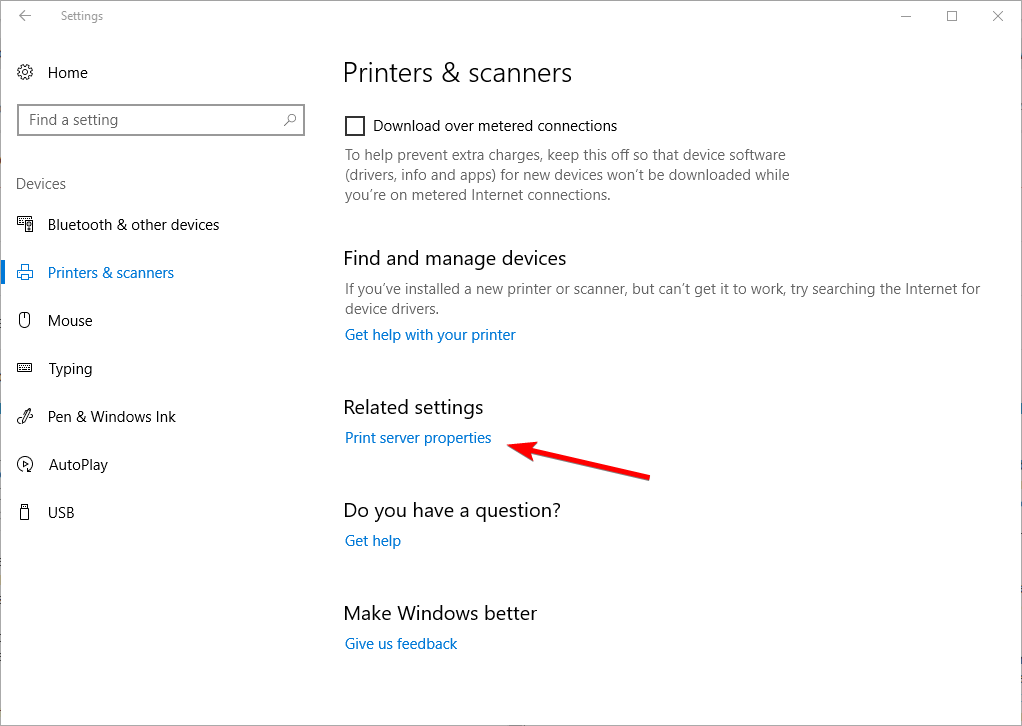Screen dimensions: 1022x726
Task: Open Bluetooth & other devices
Action: tap(134, 225)
